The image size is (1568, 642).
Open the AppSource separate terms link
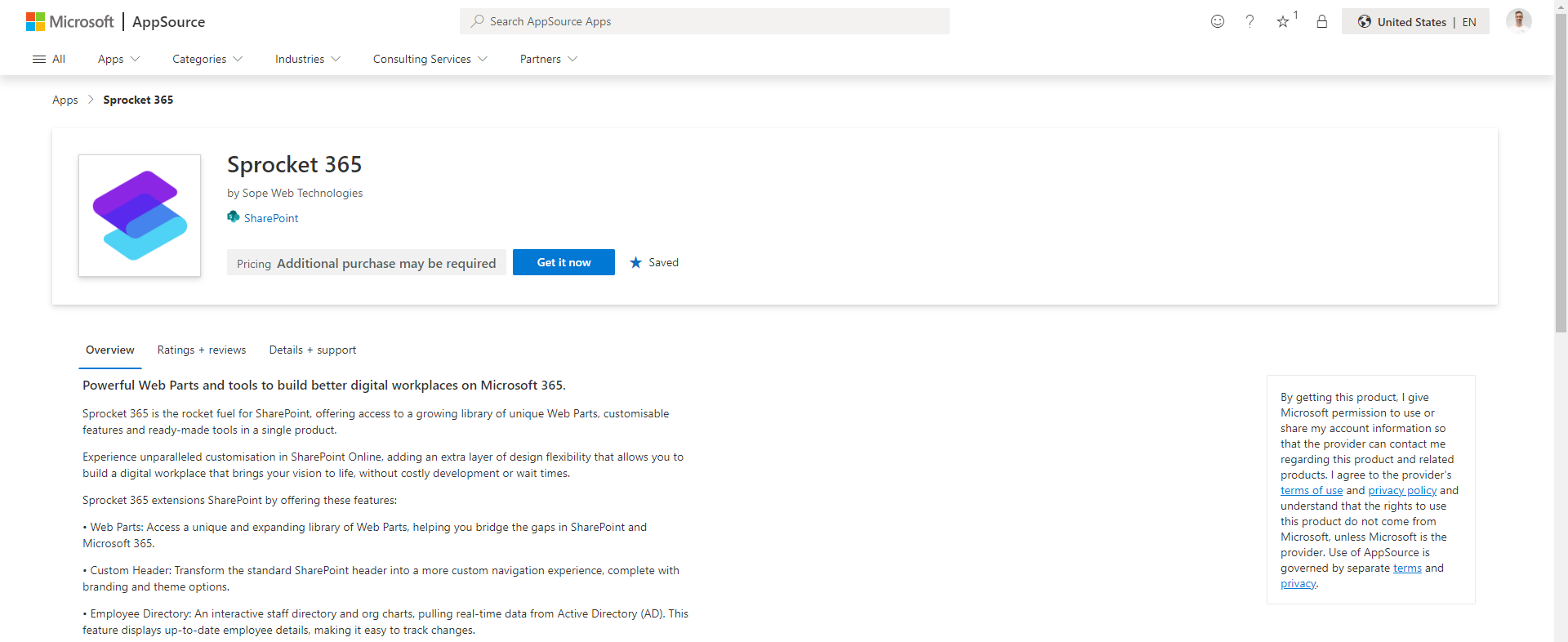click(1407, 568)
